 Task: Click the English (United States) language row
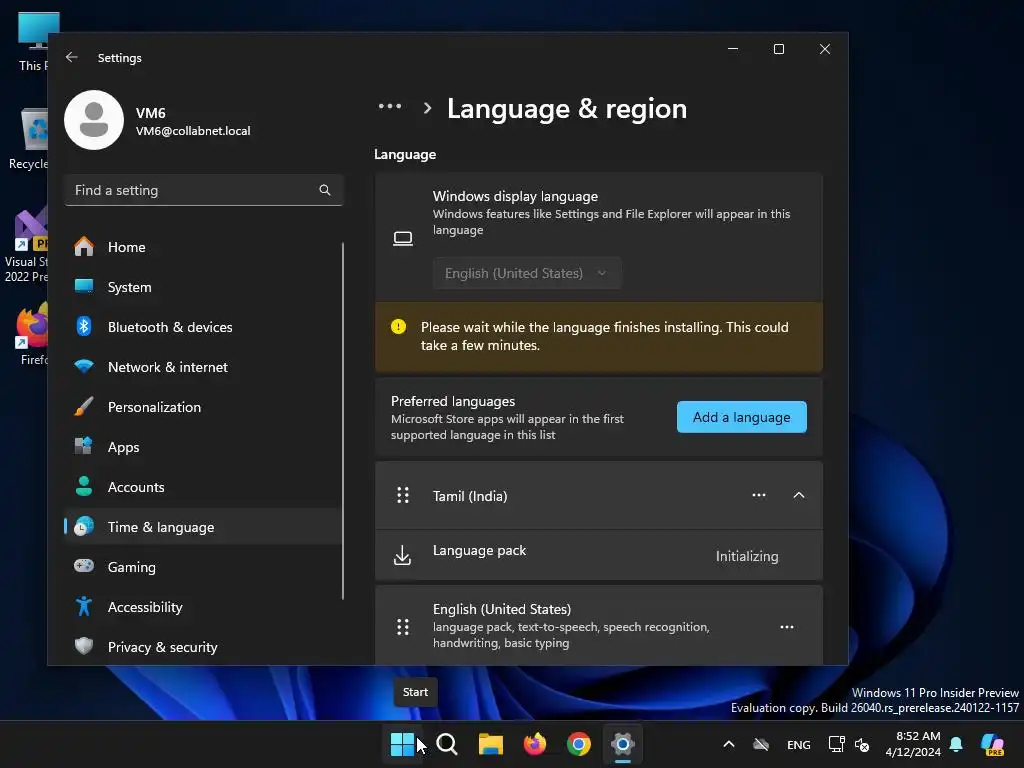(599, 626)
